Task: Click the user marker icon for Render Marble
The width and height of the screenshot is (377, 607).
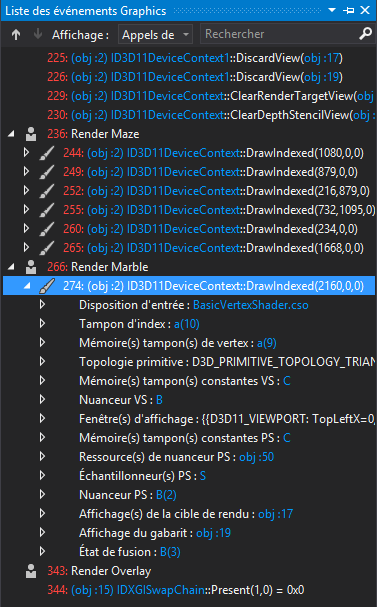Action: (x=31, y=267)
